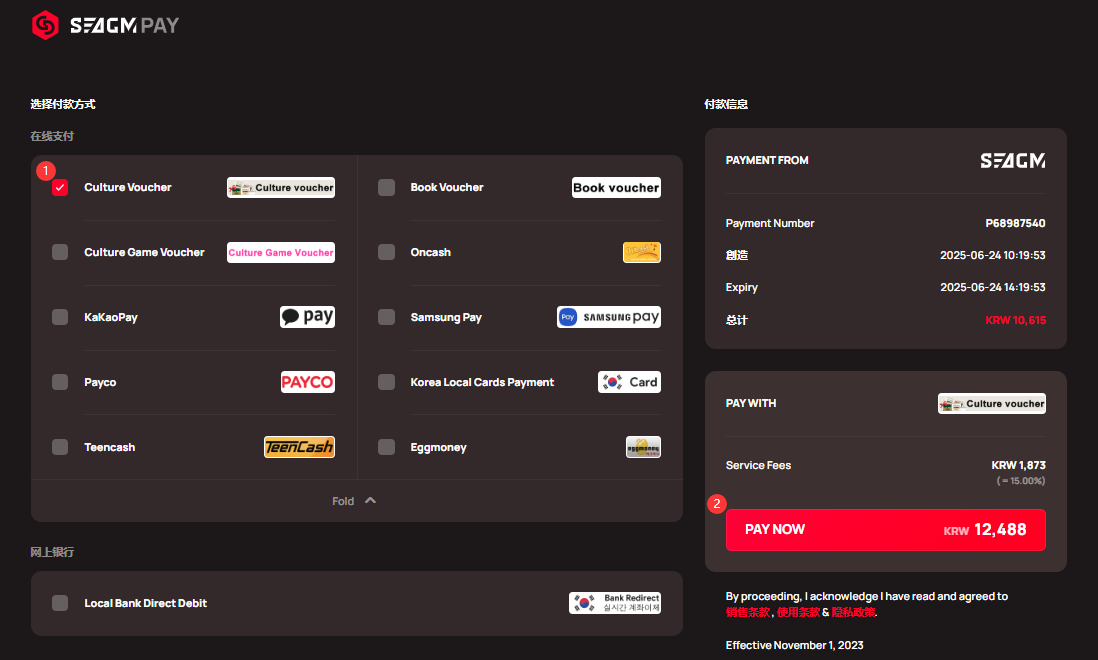The width and height of the screenshot is (1098, 660).
Task: Click the Korea Local Cards Payment label
Action: [x=482, y=382]
